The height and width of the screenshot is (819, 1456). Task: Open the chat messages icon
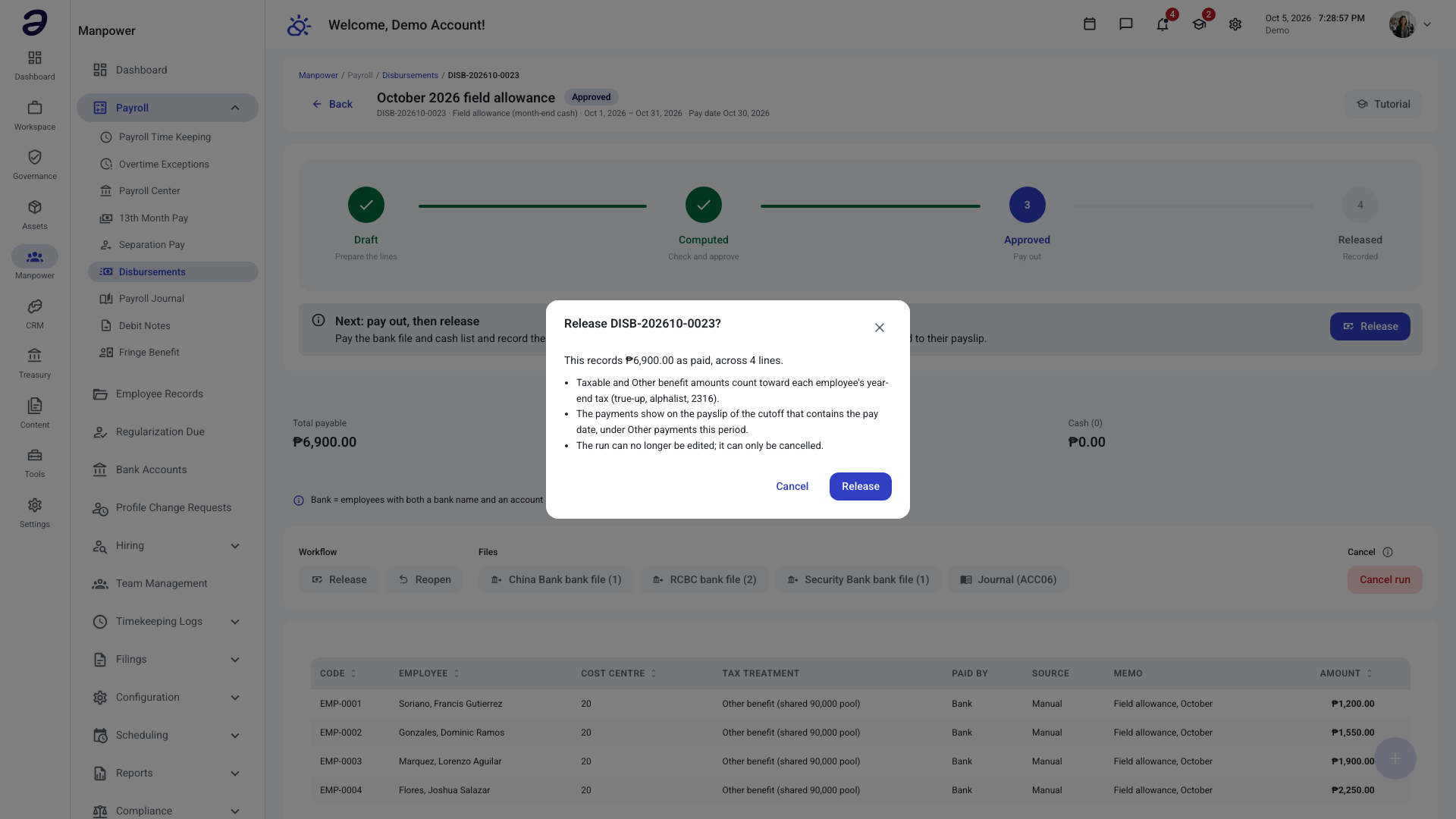coord(1126,24)
